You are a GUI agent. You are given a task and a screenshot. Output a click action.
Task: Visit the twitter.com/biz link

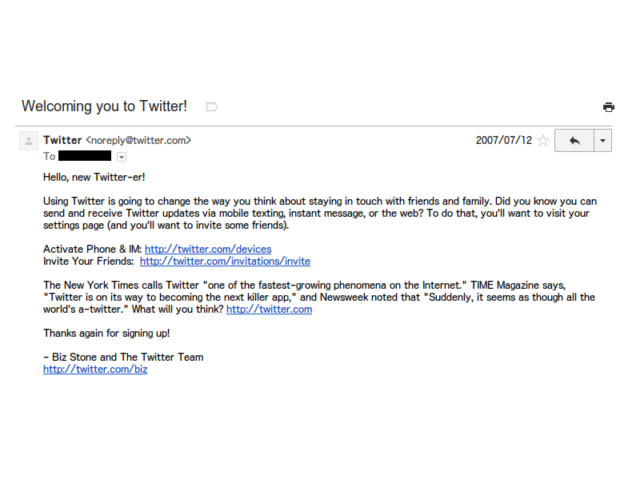click(95, 369)
